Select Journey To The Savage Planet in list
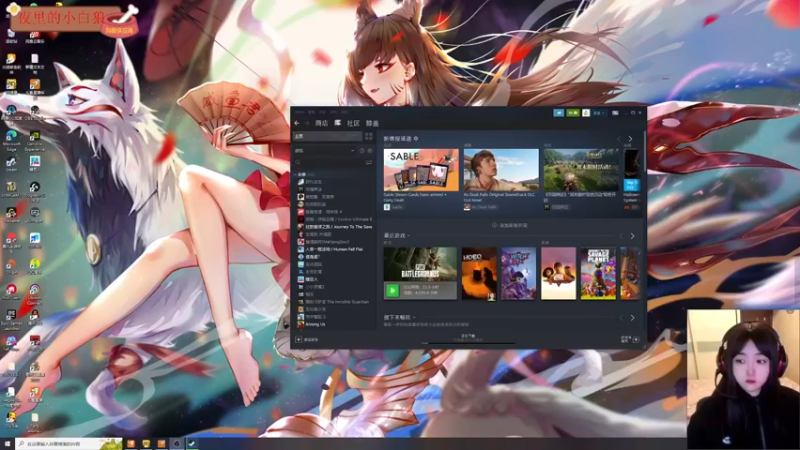The image size is (800, 450). (335, 227)
